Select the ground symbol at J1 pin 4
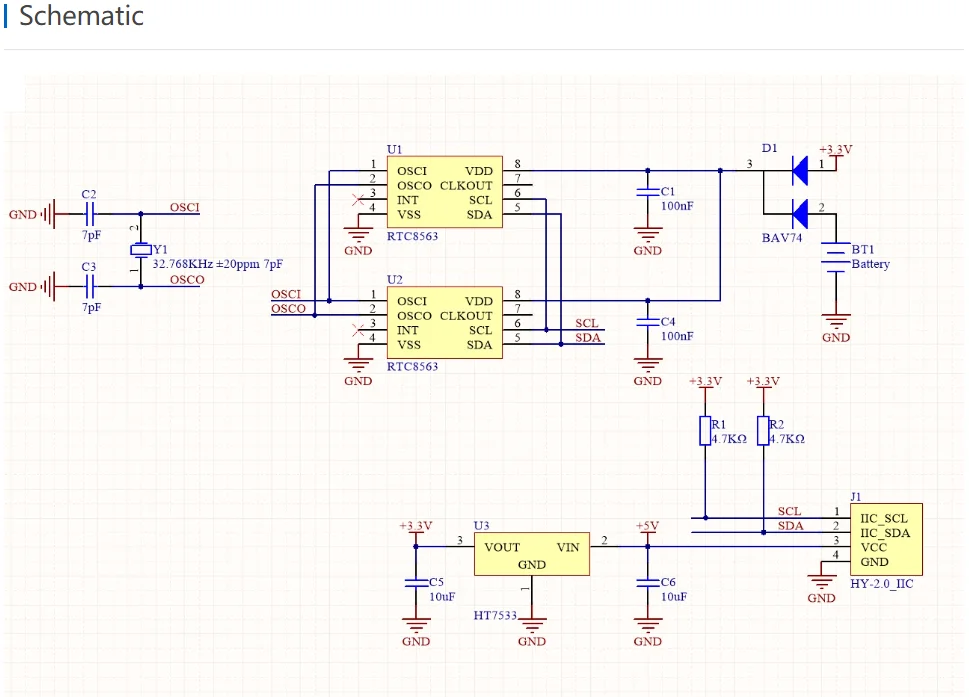The width and height of the screenshot is (969, 697). (x=821, y=583)
